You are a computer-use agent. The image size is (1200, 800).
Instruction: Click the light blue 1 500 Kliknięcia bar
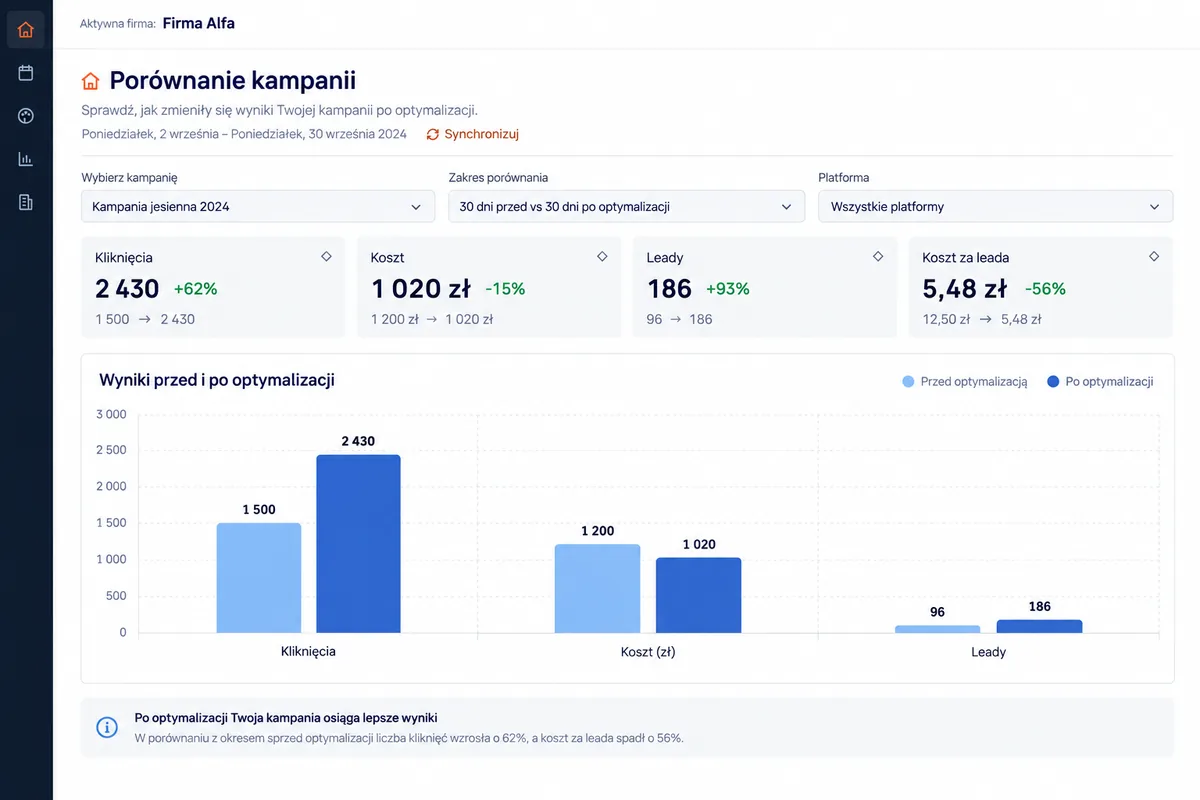(259, 578)
